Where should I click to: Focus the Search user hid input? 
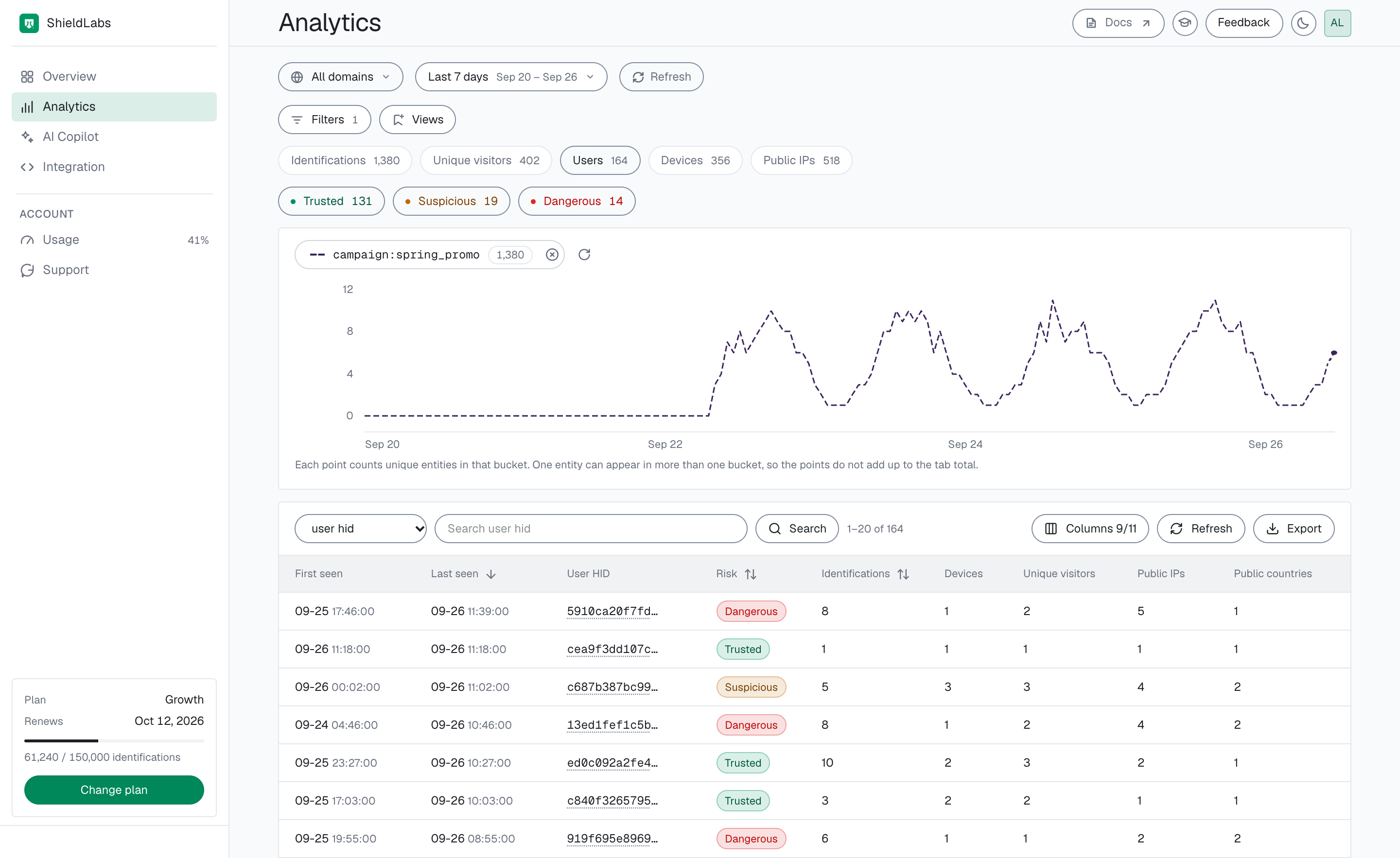click(590, 529)
